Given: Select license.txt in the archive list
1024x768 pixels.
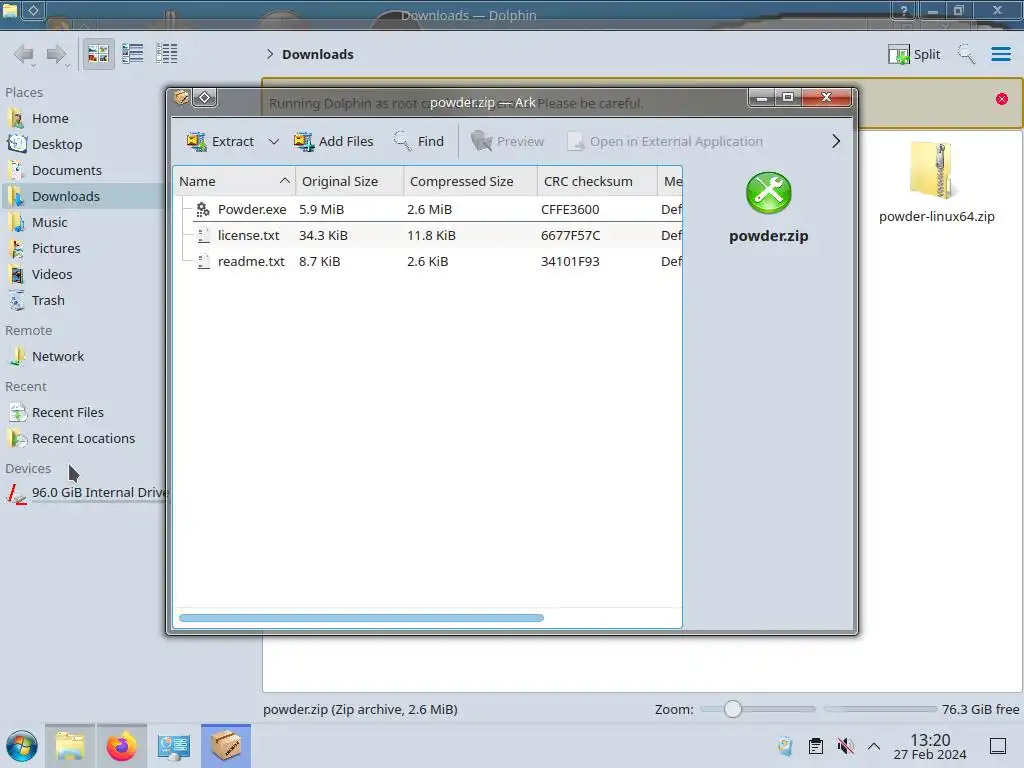Looking at the screenshot, I should [248, 235].
